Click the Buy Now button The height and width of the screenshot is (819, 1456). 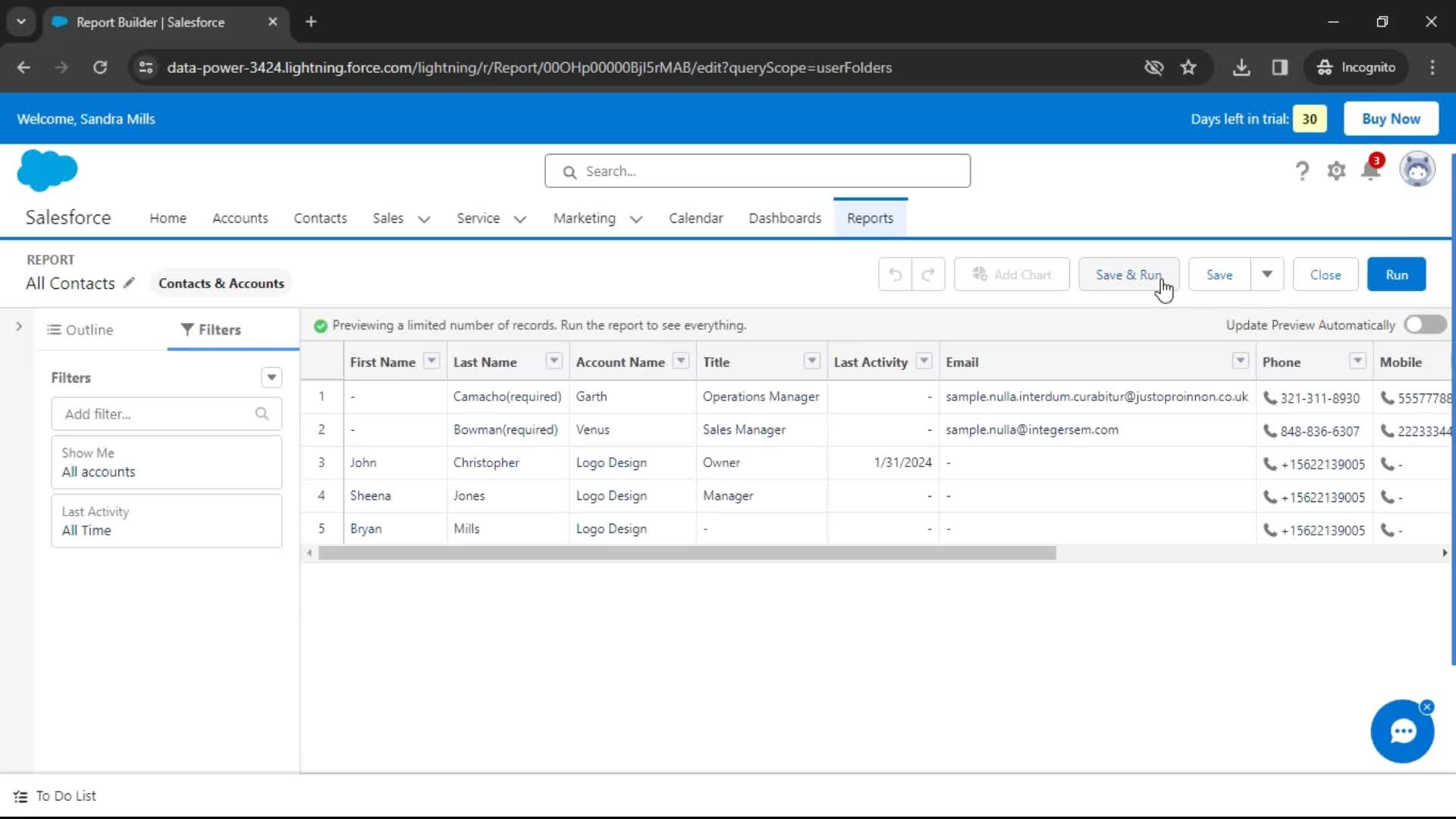[1391, 119]
